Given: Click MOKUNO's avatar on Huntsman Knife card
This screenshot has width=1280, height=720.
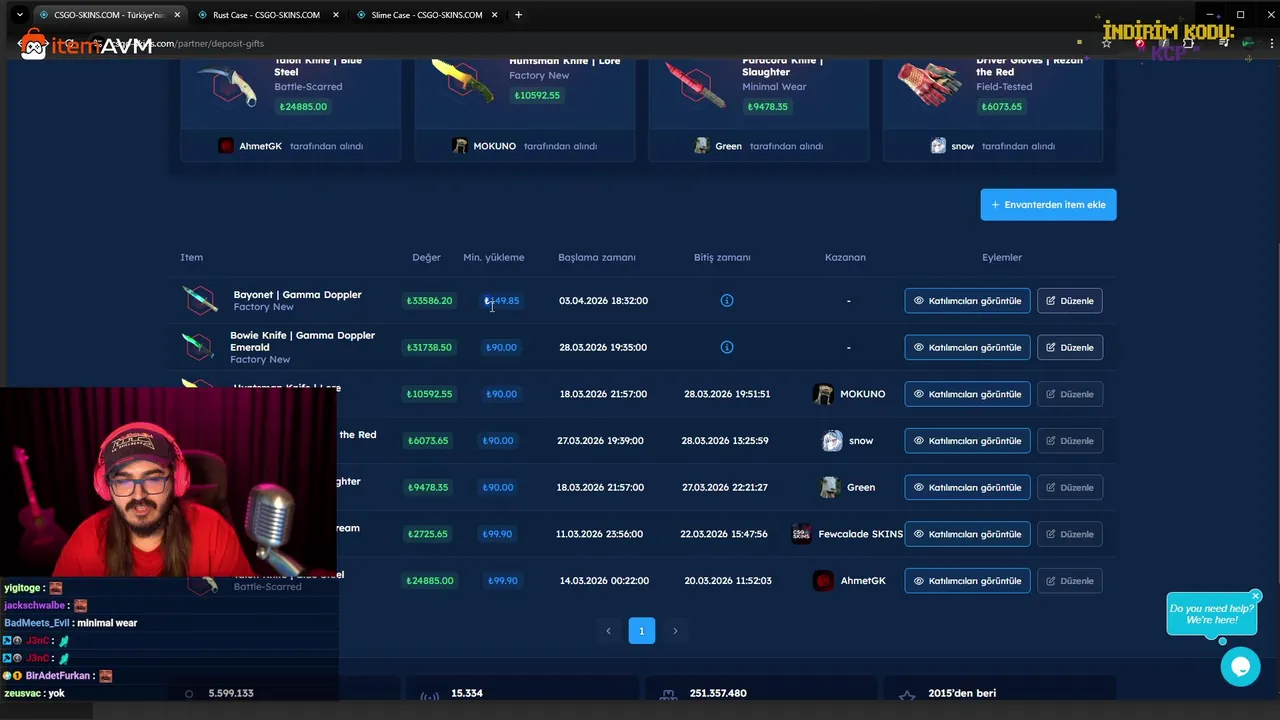Looking at the screenshot, I should 460,146.
